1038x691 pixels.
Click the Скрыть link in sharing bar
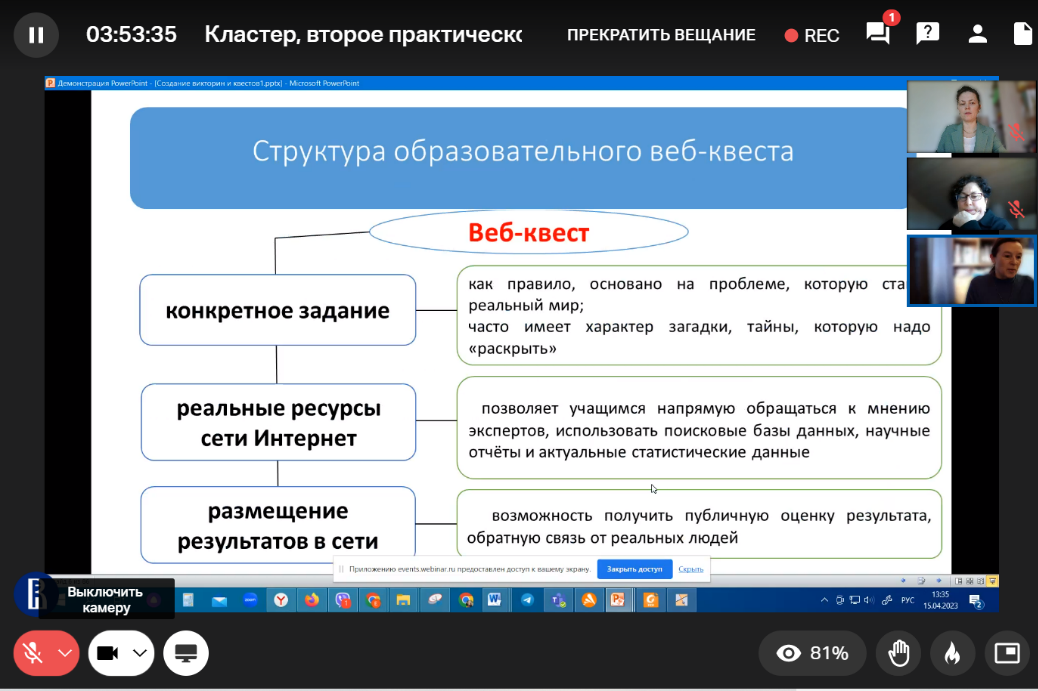690,569
